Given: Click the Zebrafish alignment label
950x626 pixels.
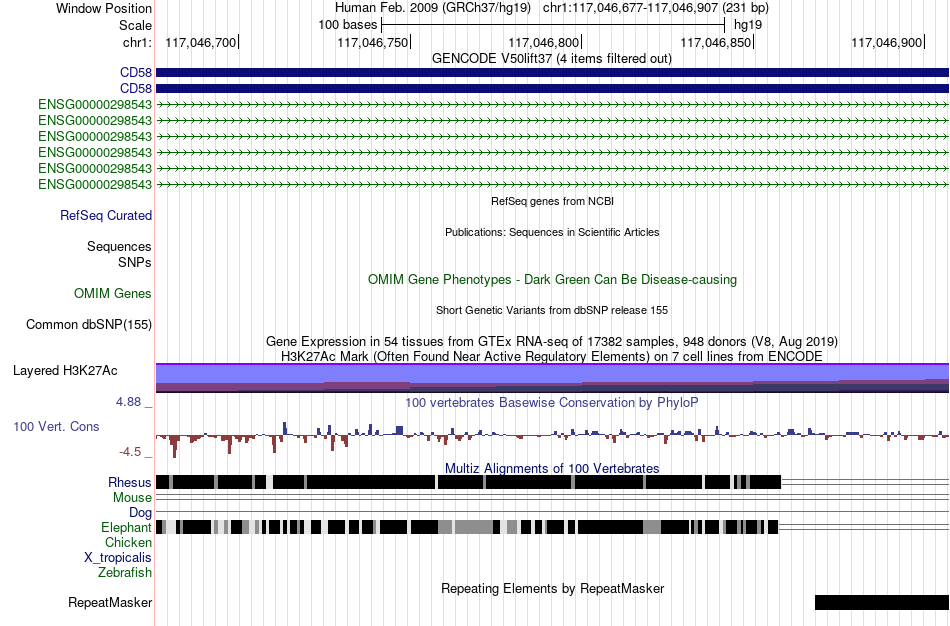Looking at the screenshot, I should (125, 572).
